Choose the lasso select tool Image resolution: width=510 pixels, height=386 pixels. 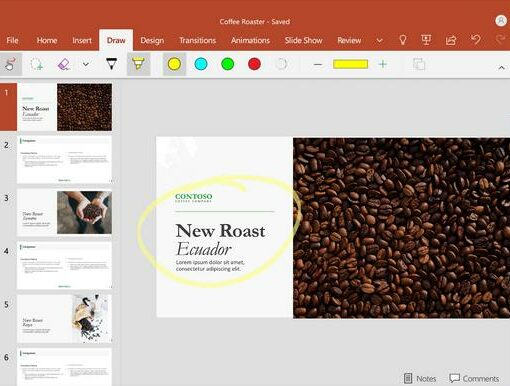coord(36,64)
